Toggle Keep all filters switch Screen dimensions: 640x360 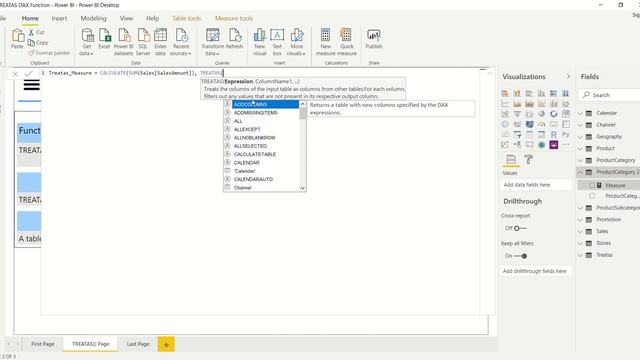520,256
